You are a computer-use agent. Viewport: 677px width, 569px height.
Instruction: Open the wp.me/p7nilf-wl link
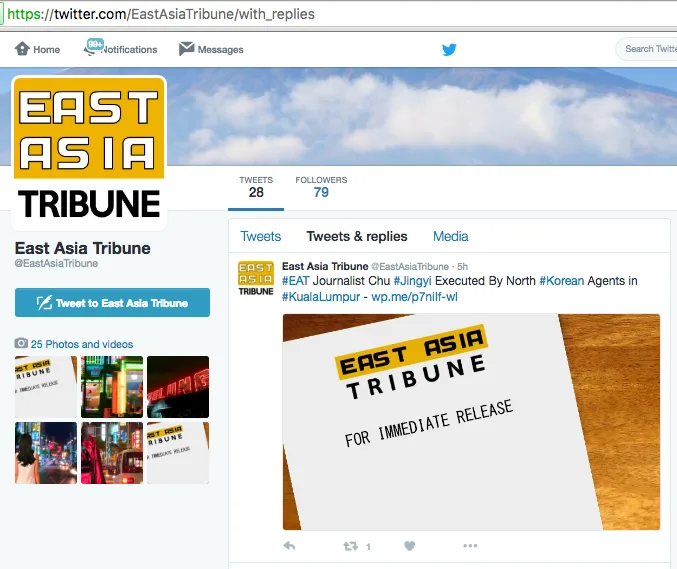[x=414, y=297]
